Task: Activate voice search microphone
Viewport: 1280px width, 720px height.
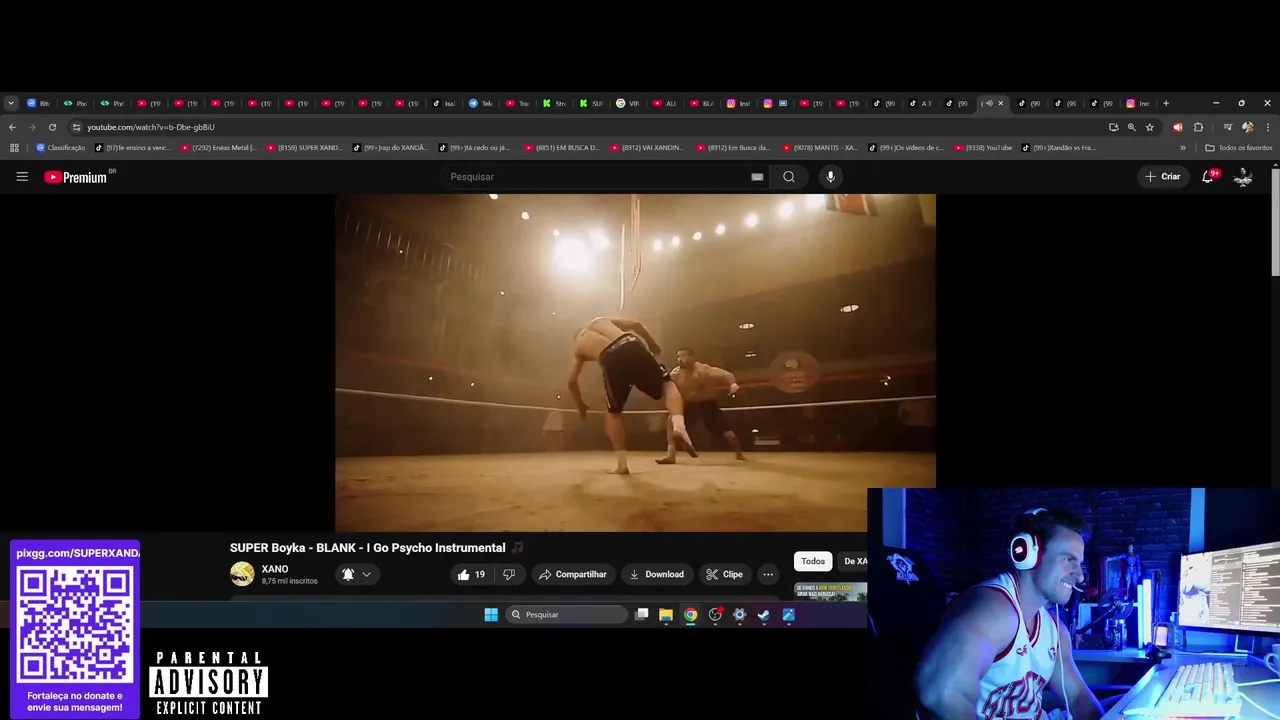Action: (830, 177)
